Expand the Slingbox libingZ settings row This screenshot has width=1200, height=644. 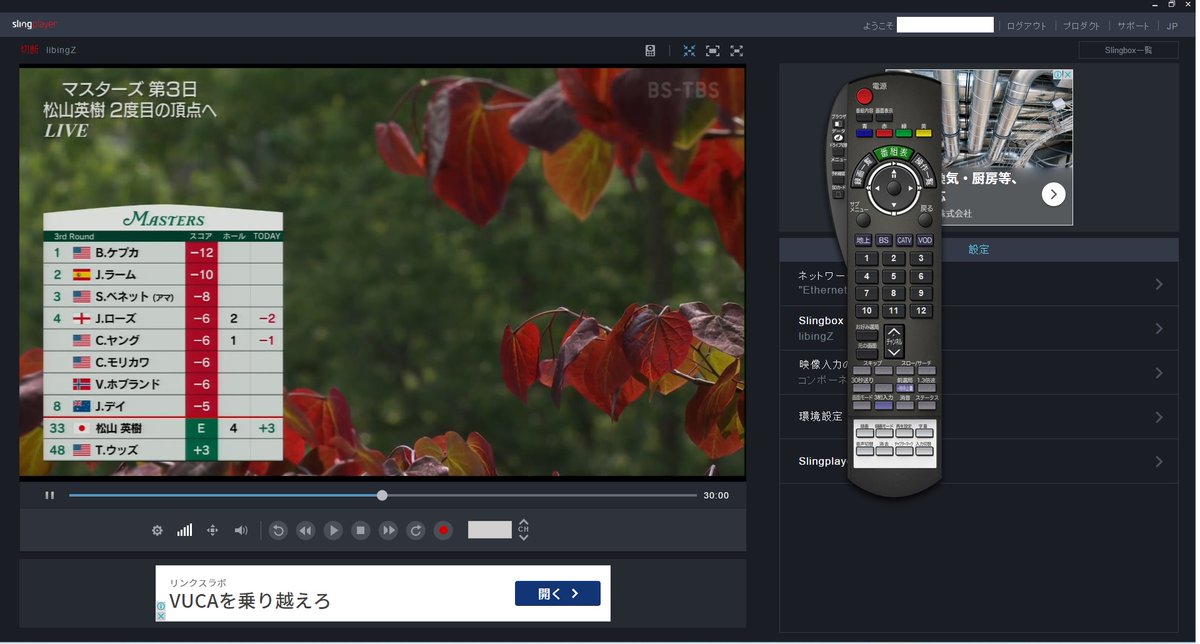tap(978, 328)
